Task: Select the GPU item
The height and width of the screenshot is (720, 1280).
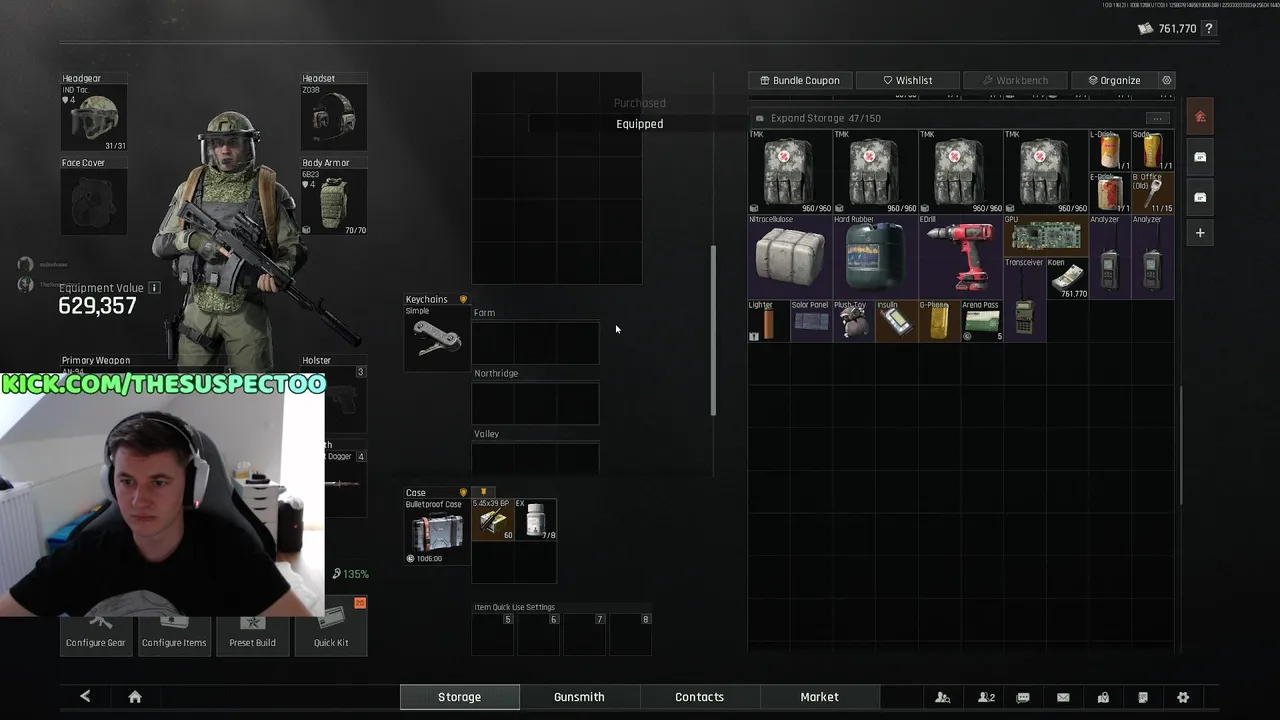Action: click(x=1045, y=235)
